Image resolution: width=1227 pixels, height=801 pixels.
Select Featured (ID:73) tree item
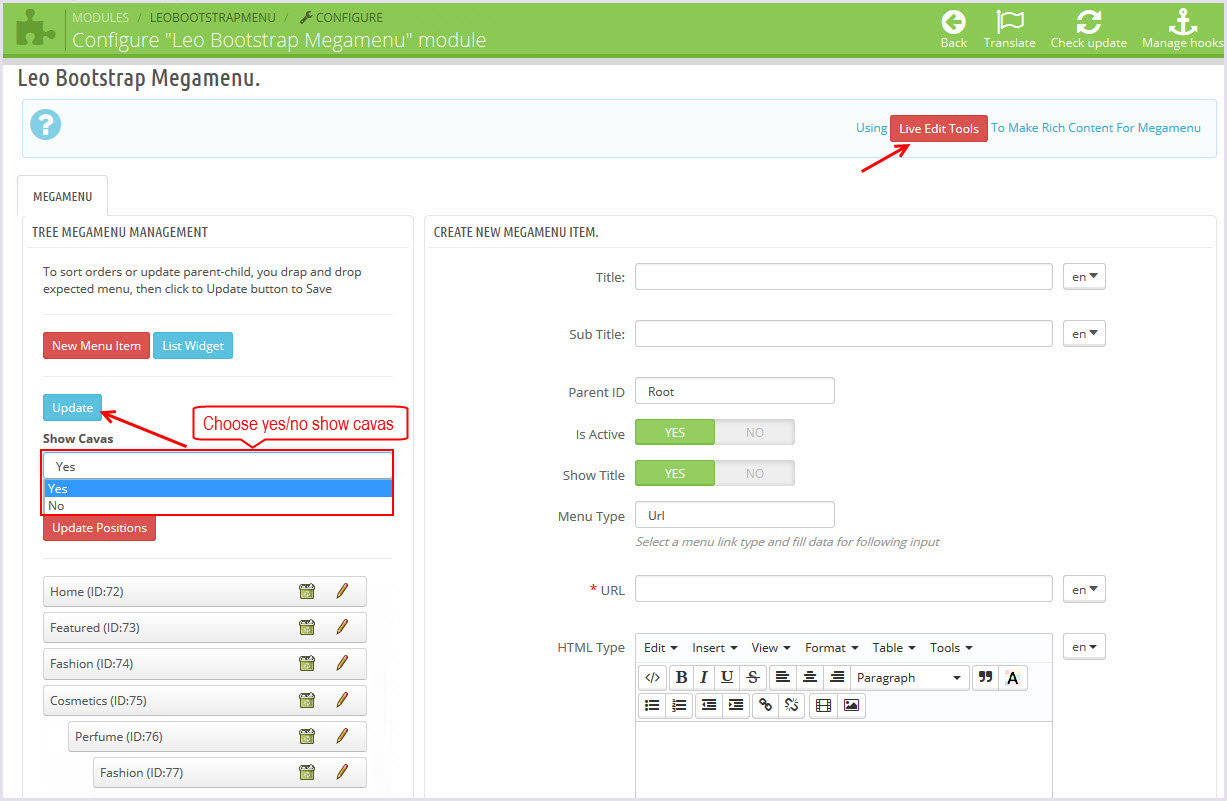[205, 627]
